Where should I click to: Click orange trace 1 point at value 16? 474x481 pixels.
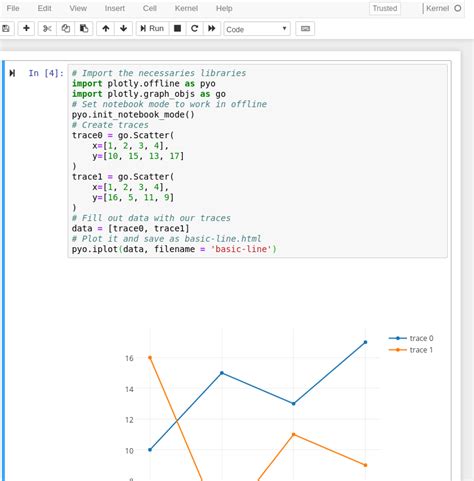(x=150, y=358)
